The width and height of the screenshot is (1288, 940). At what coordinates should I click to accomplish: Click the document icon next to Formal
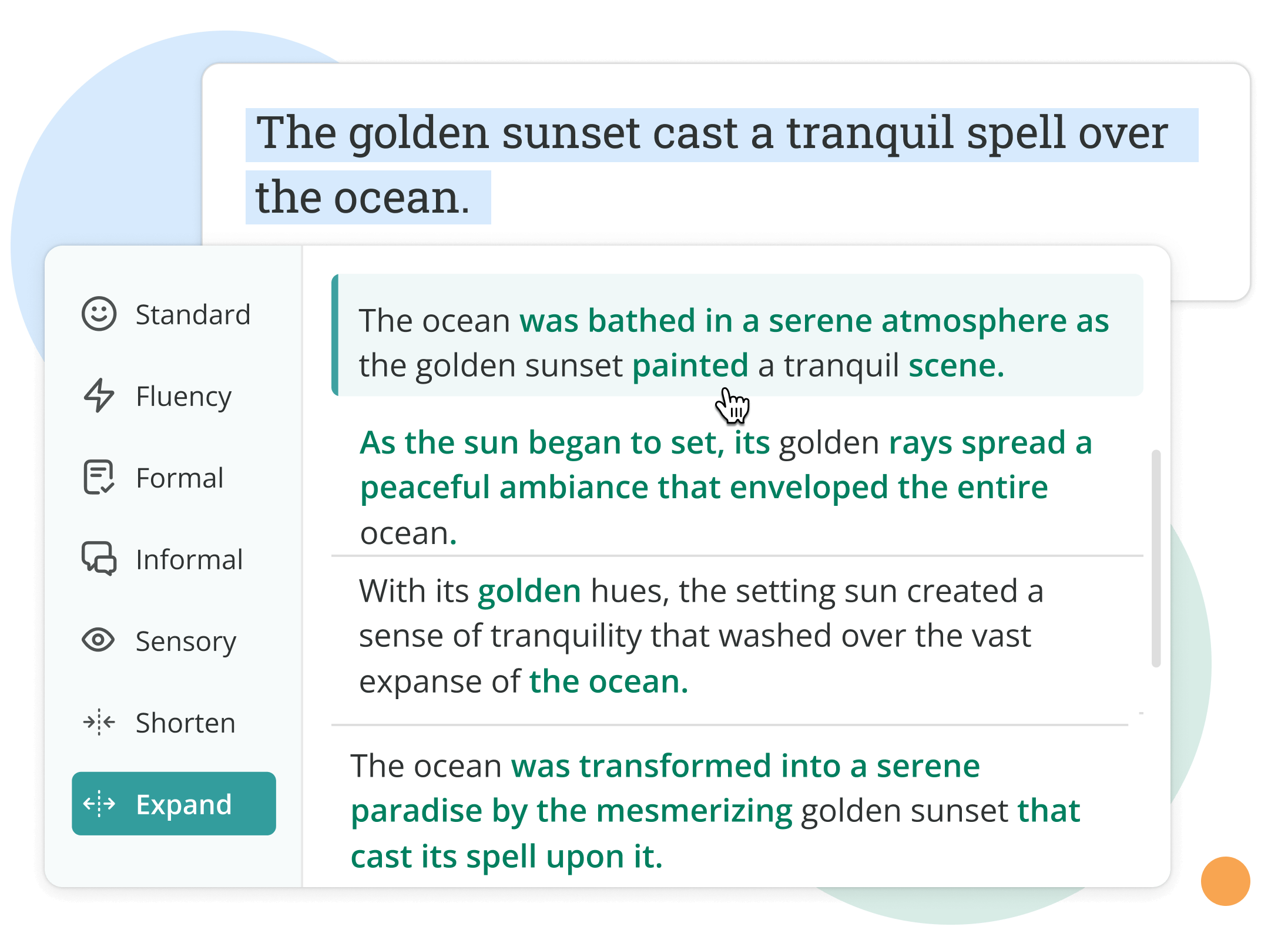pos(99,477)
